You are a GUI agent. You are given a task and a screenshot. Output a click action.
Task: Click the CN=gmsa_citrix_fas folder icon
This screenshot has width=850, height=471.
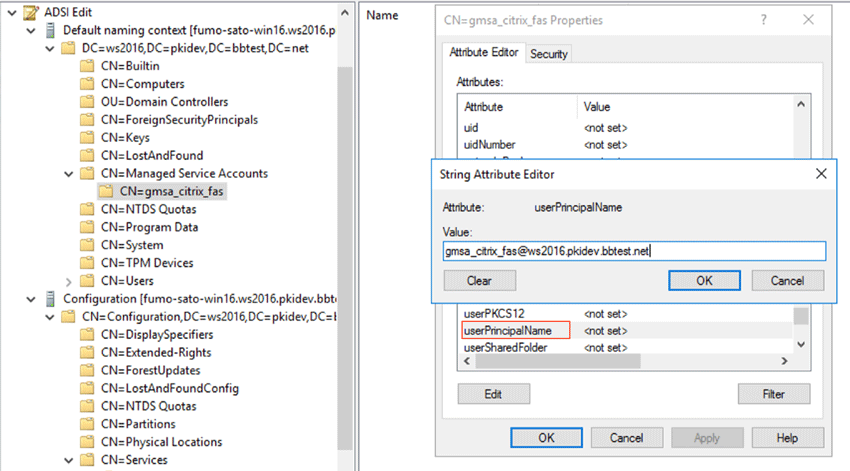pyautogui.click(x=106, y=191)
